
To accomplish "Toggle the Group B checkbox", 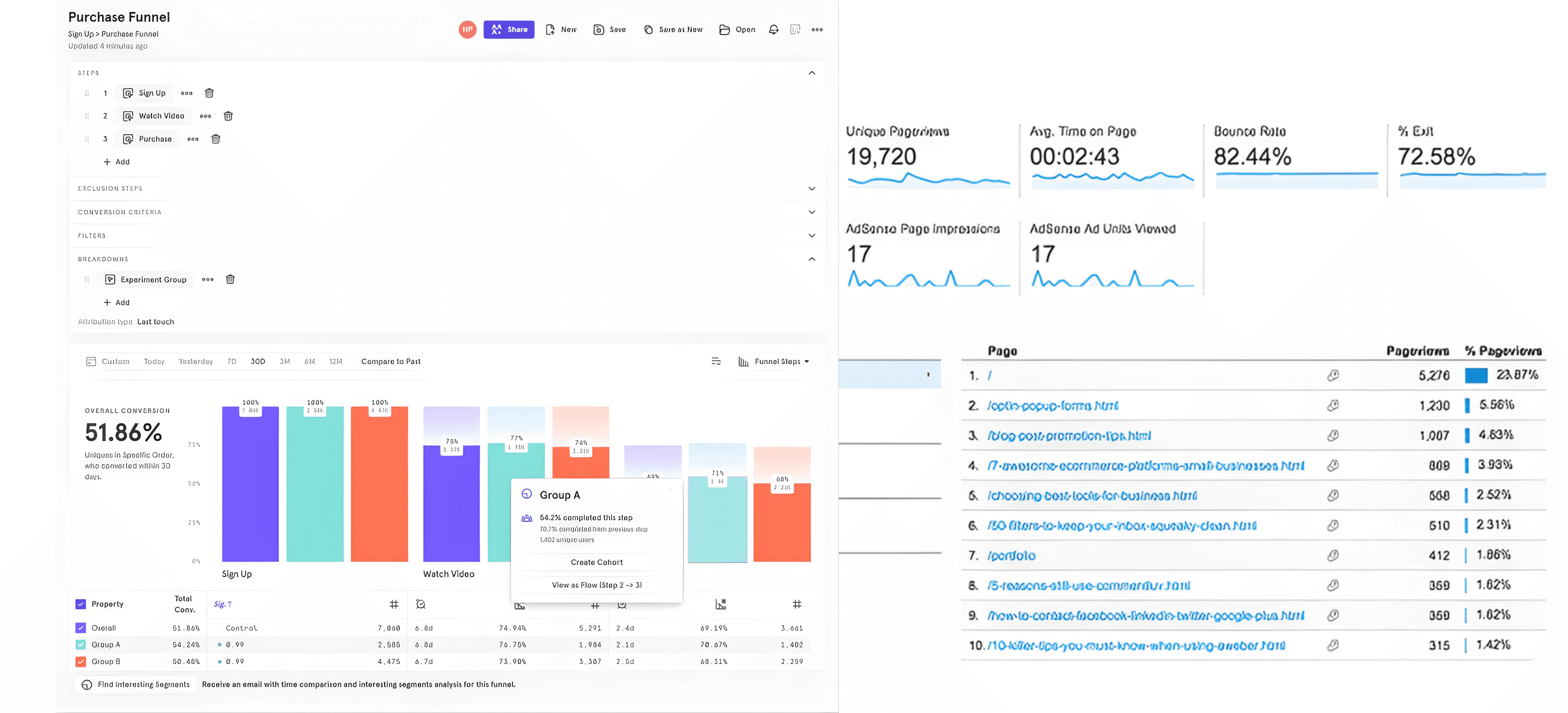I will point(81,661).
